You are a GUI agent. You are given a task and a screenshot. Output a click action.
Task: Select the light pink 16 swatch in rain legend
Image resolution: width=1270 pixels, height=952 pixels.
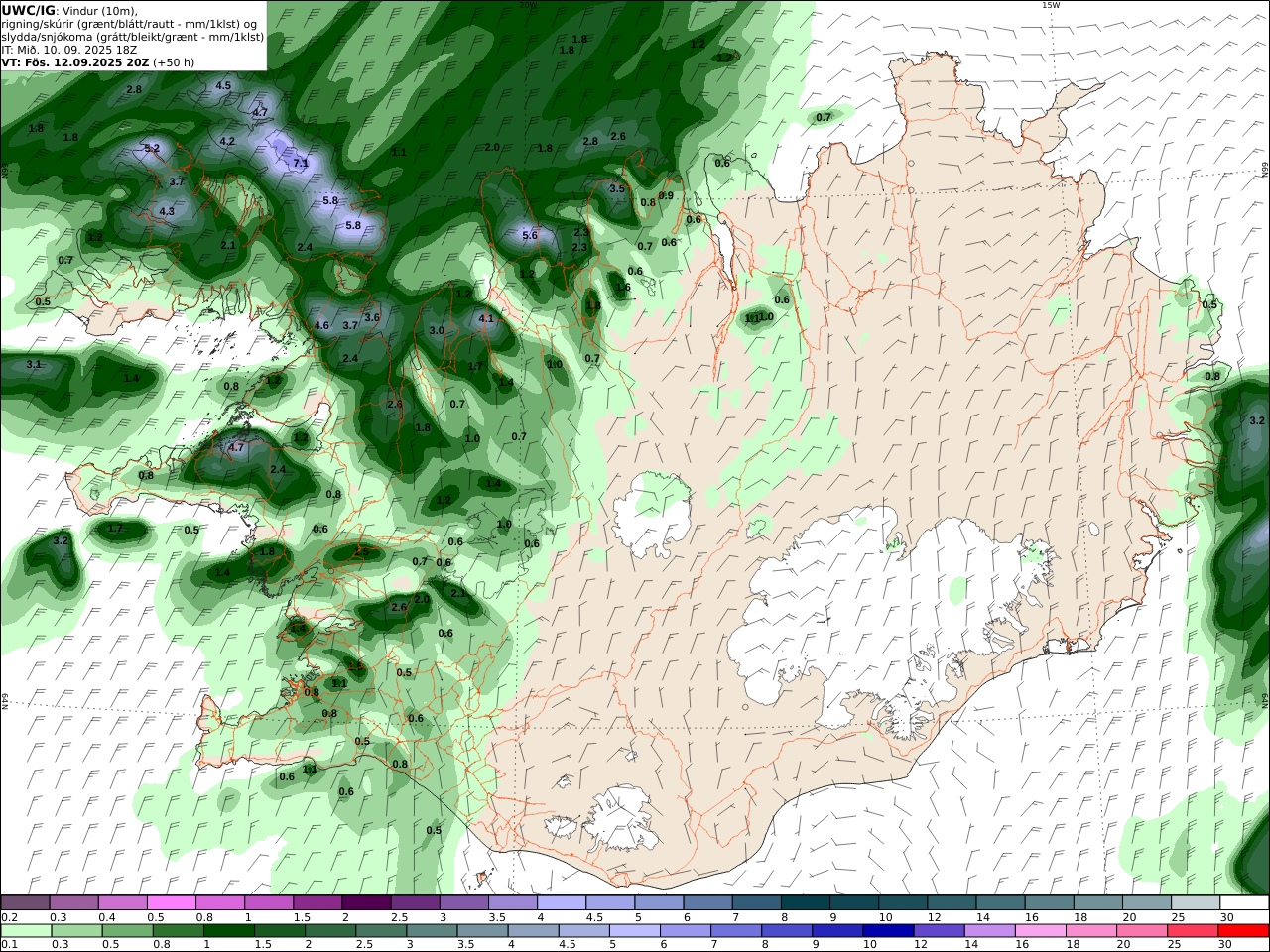1040,930
